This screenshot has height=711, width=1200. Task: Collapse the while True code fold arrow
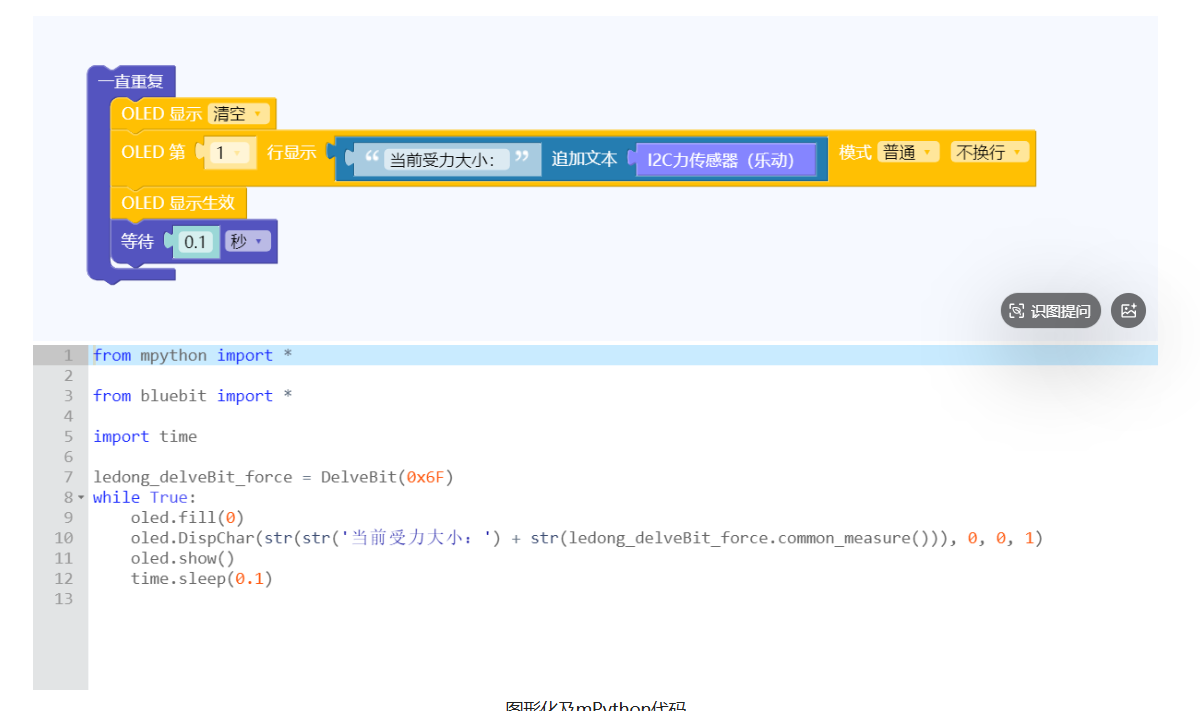pyautogui.click(x=81, y=497)
